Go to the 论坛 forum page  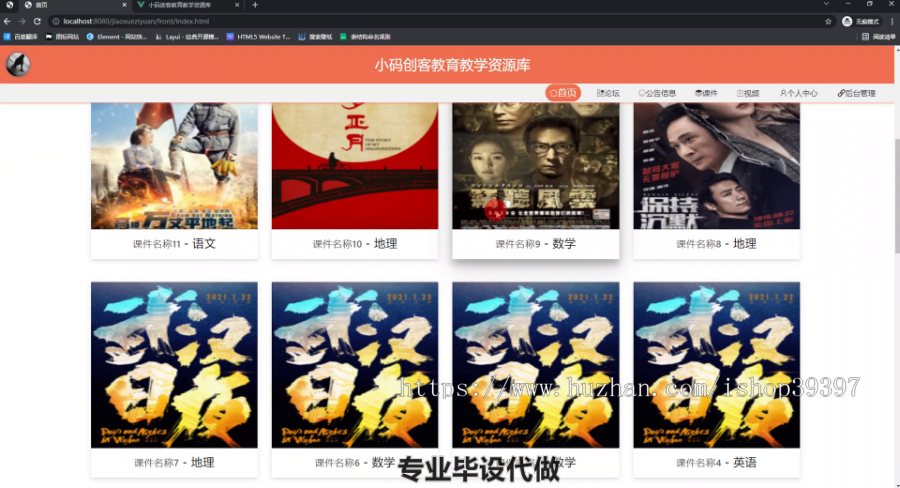(x=608, y=93)
